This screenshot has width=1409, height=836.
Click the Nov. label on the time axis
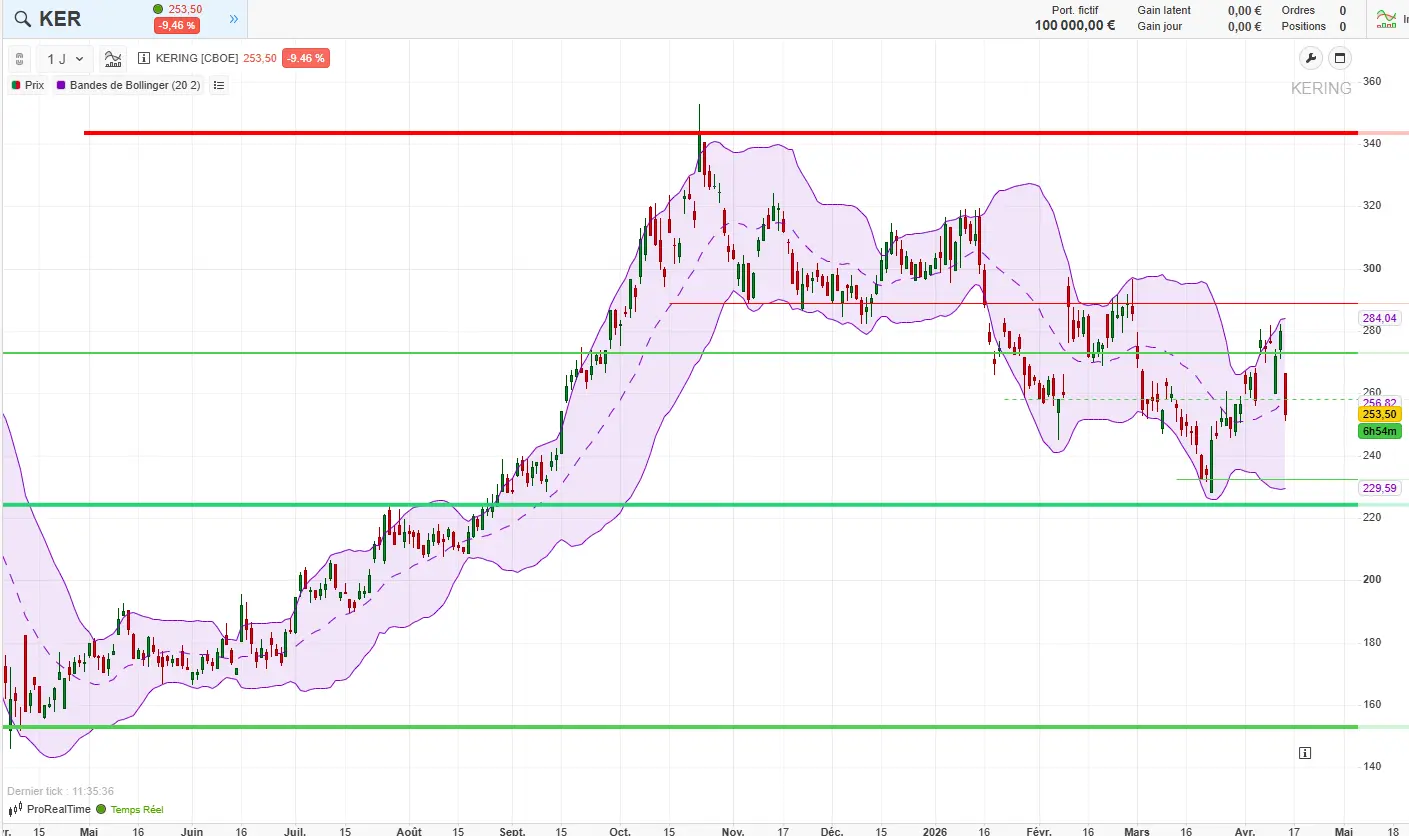coord(733,831)
